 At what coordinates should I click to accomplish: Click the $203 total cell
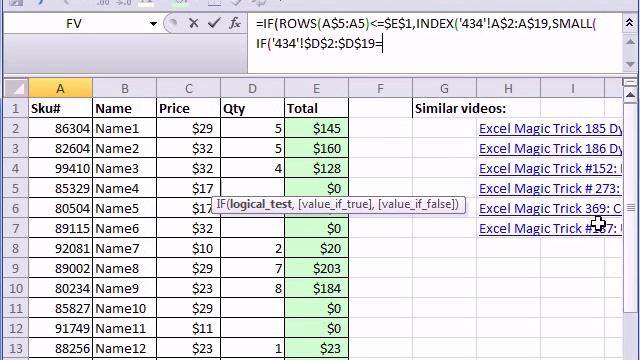[x=316, y=269]
